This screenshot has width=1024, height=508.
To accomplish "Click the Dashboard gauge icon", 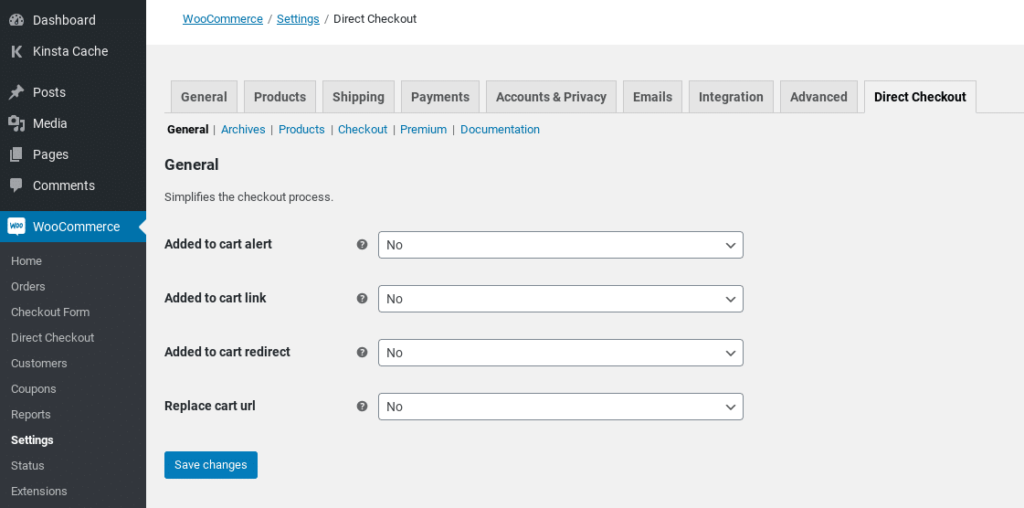I will (x=16, y=20).
